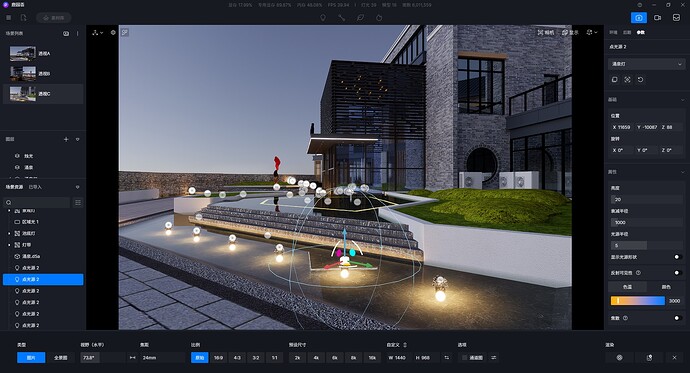Enable the channel map checkbox

pyautogui.click(x=464, y=358)
